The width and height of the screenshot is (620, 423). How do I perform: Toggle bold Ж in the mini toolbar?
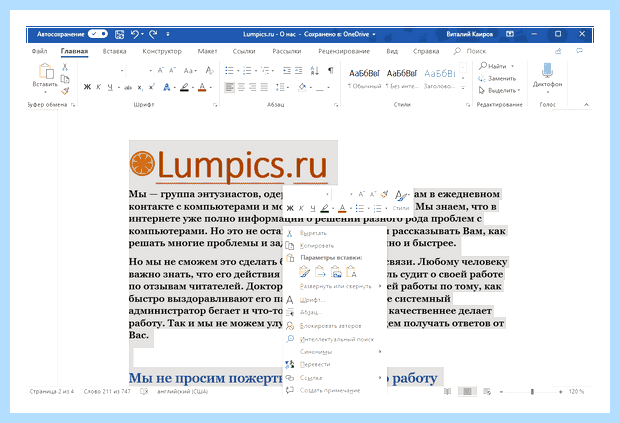click(x=290, y=208)
